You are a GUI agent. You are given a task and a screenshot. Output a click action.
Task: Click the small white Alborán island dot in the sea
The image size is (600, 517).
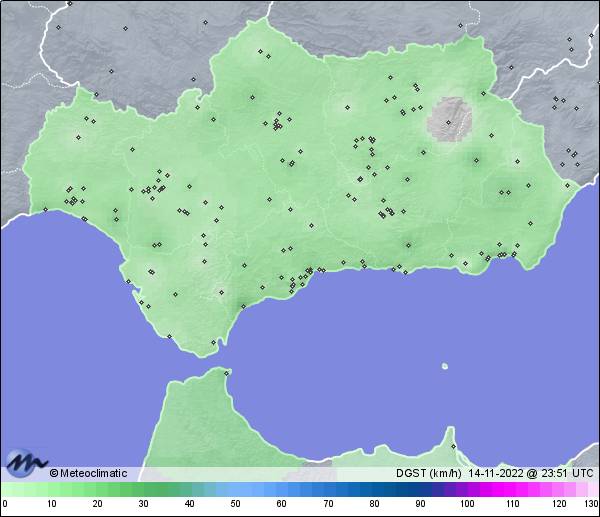[445, 366]
